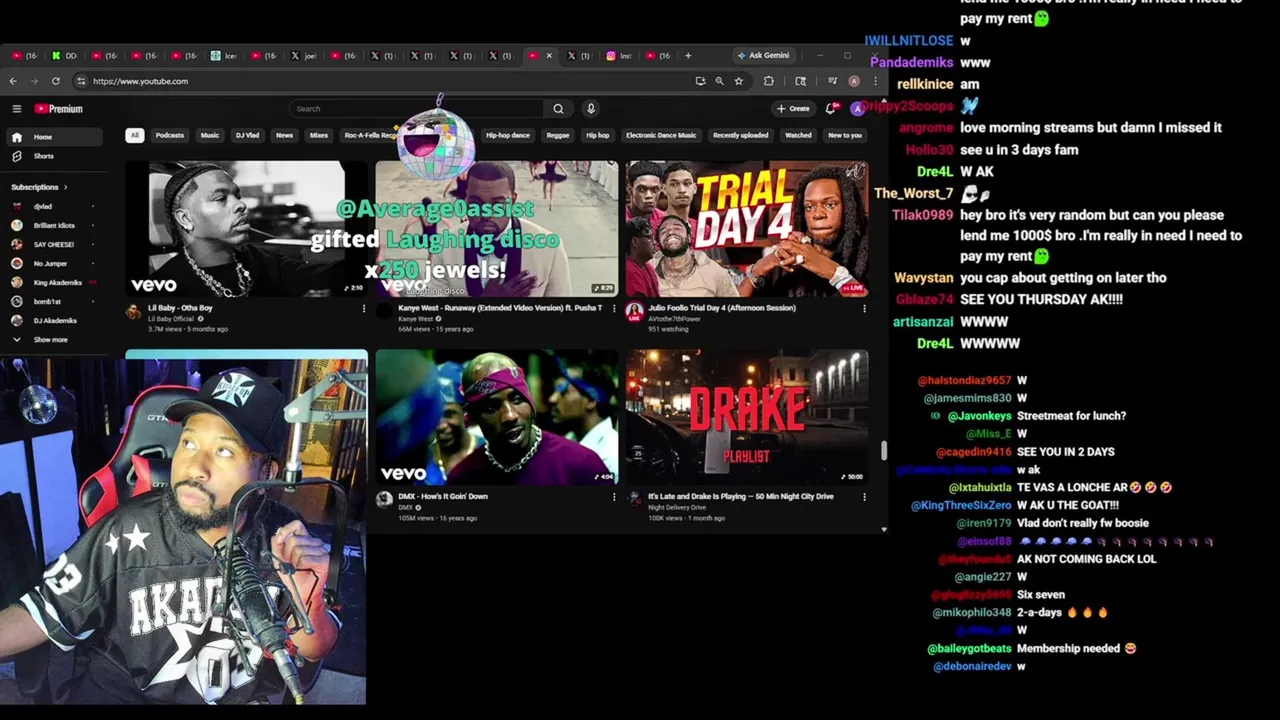Open DMX - How's It Goin' Down title
This screenshot has width=1280, height=720.
click(443, 496)
